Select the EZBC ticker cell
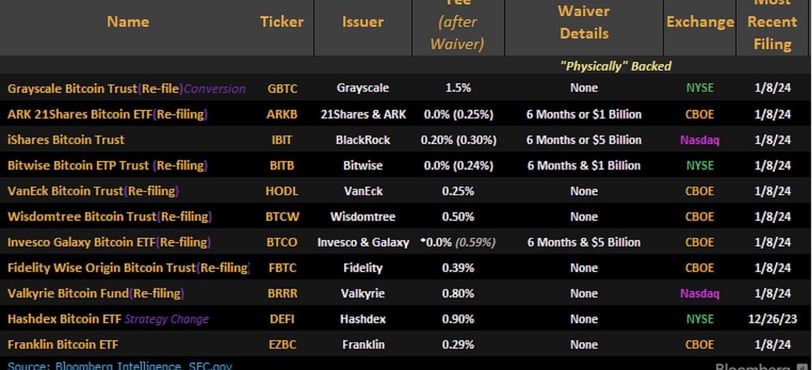The image size is (812, 370). point(282,345)
